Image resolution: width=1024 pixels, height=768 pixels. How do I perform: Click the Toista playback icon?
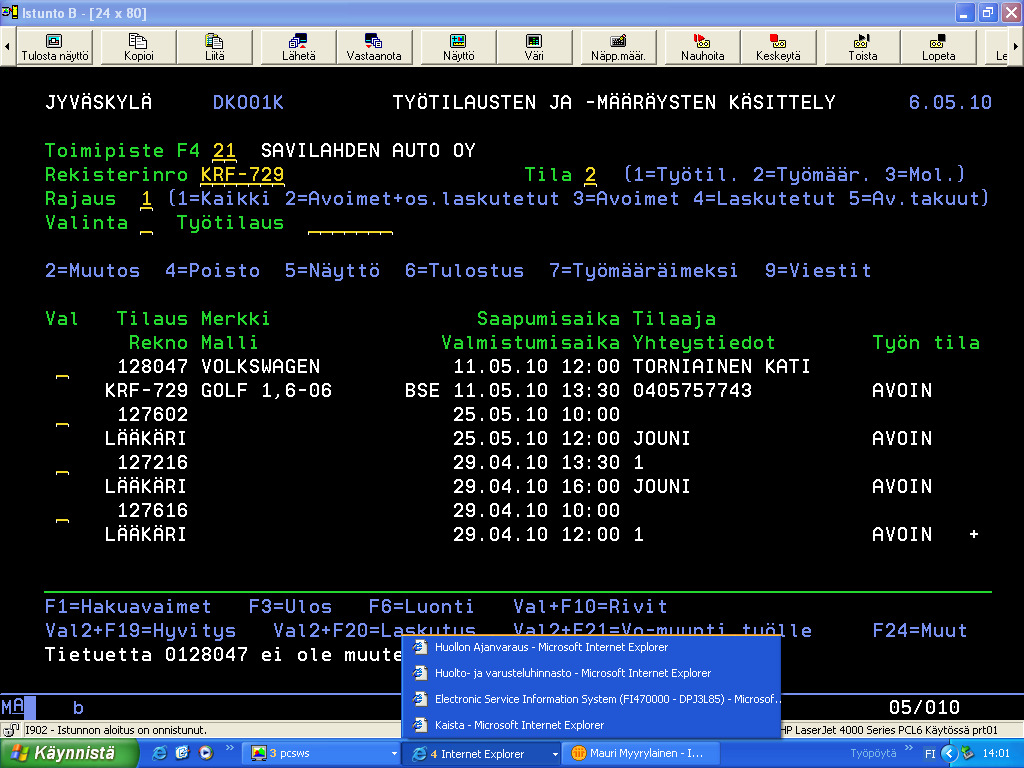pos(862,47)
